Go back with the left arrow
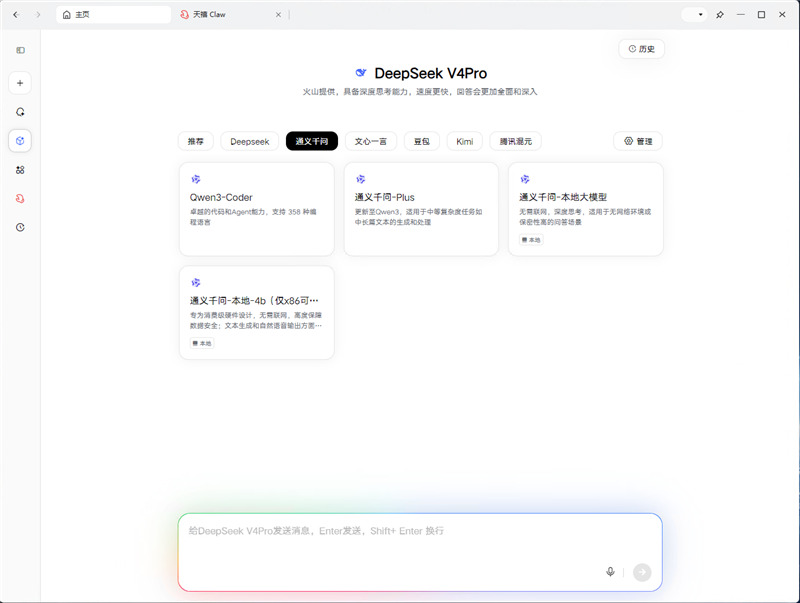Image resolution: width=800 pixels, height=603 pixels. pyautogui.click(x=16, y=15)
